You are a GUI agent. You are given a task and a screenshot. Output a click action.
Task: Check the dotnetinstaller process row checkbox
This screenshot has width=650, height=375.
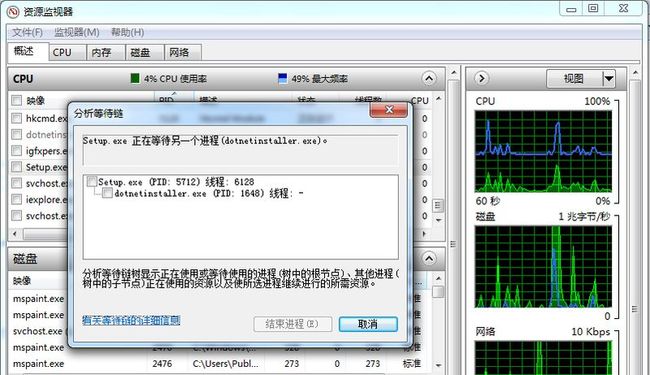coord(16,135)
